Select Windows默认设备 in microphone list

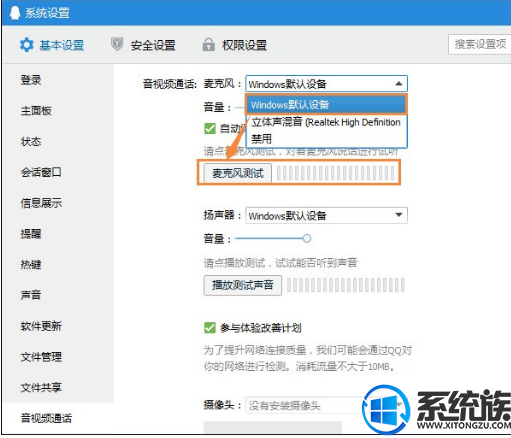pos(326,105)
